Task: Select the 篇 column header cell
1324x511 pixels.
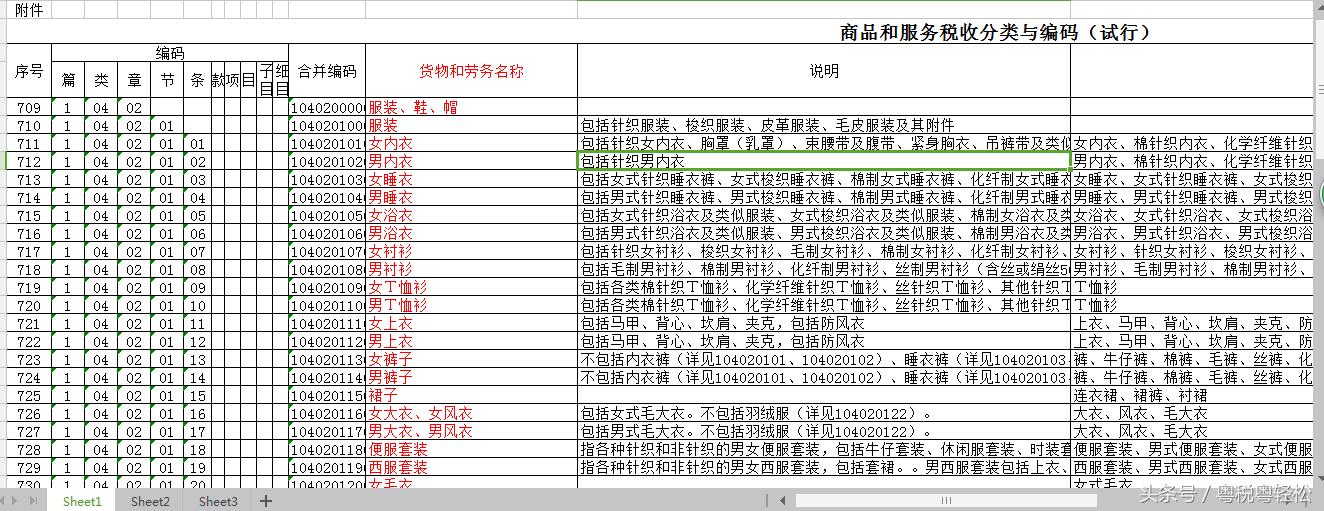Action: [68, 80]
